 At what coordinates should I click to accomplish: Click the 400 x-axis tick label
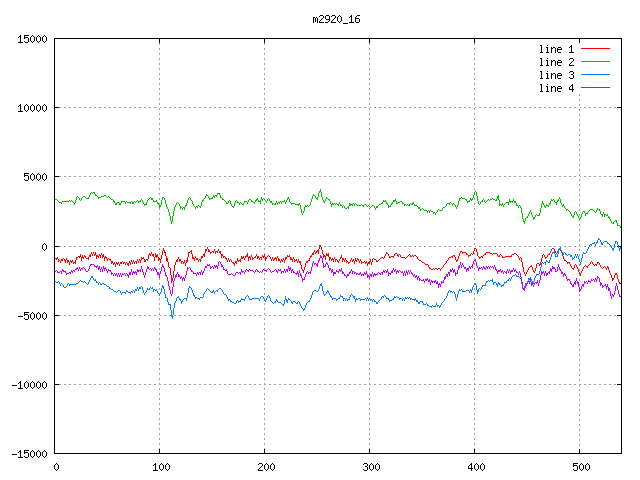pos(475,467)
